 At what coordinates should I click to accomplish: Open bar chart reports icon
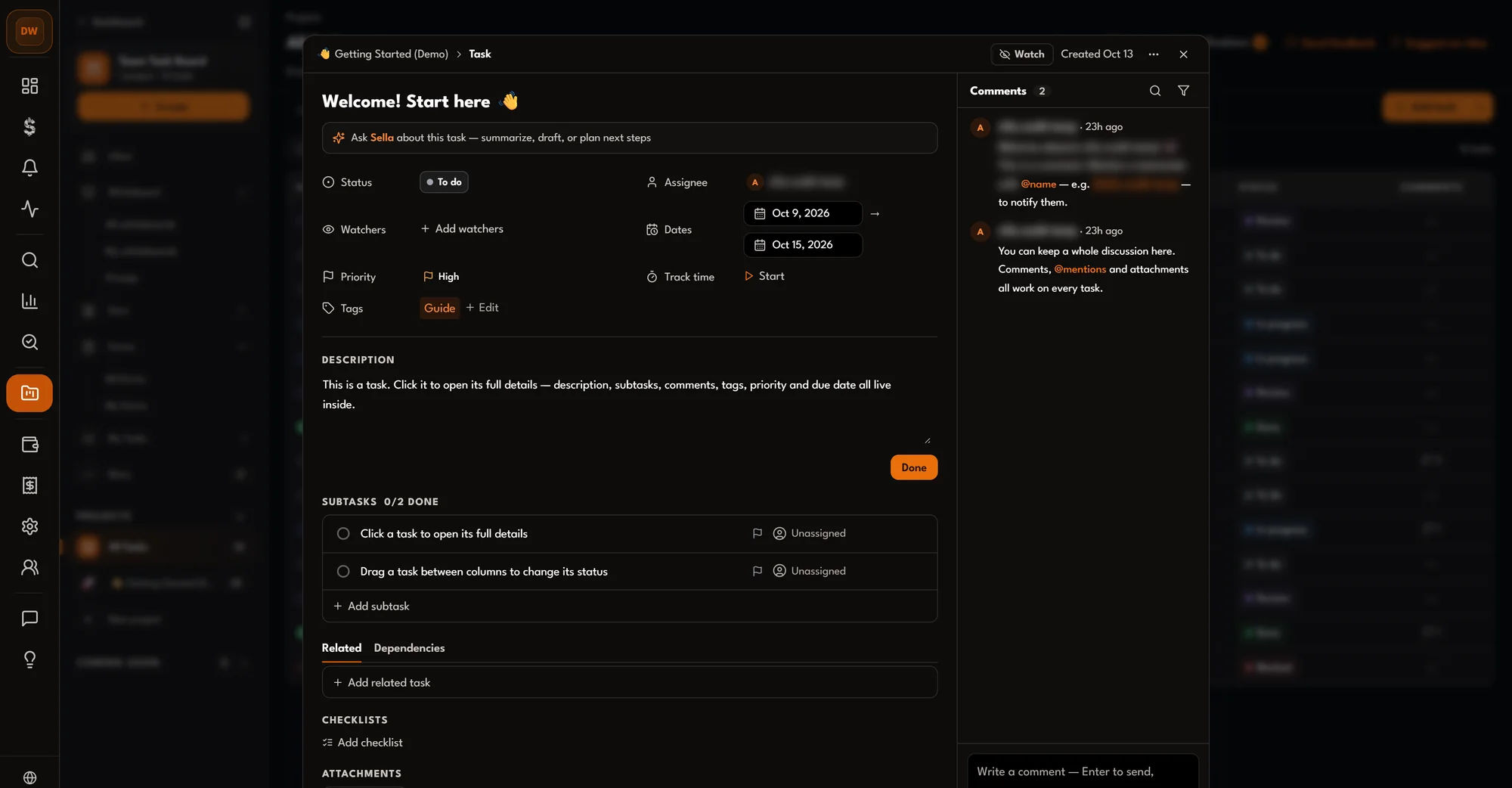(x=29, y=301)
